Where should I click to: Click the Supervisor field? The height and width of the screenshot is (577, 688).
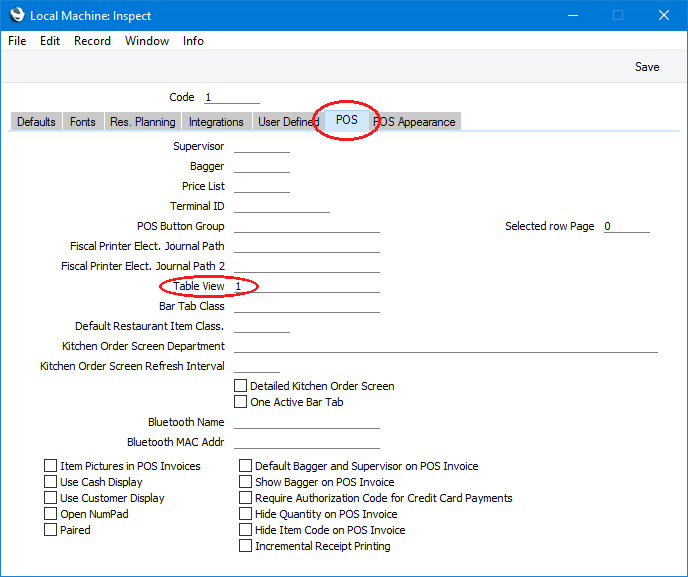pyautogui.click(x=262, y=146)
